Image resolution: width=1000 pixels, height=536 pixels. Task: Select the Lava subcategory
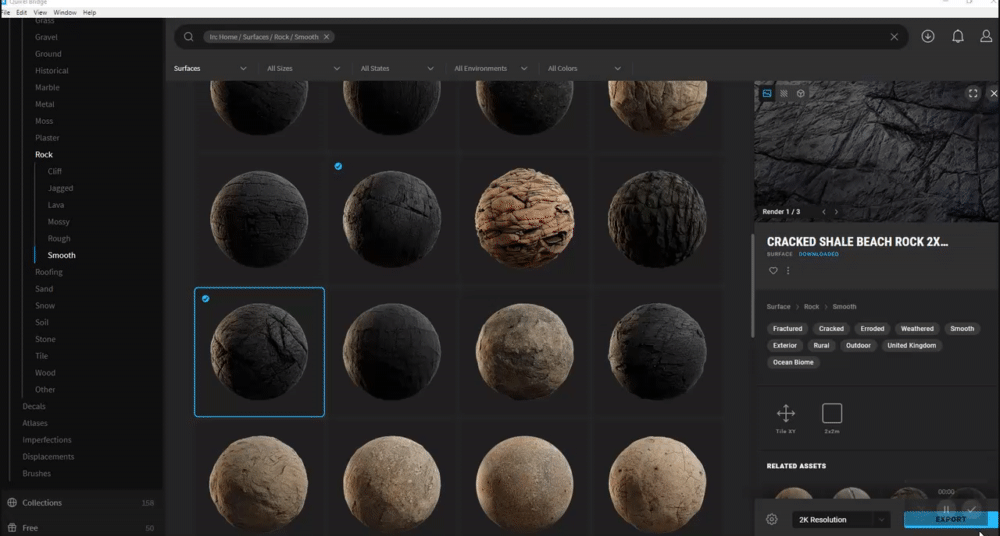click(55, 205)
